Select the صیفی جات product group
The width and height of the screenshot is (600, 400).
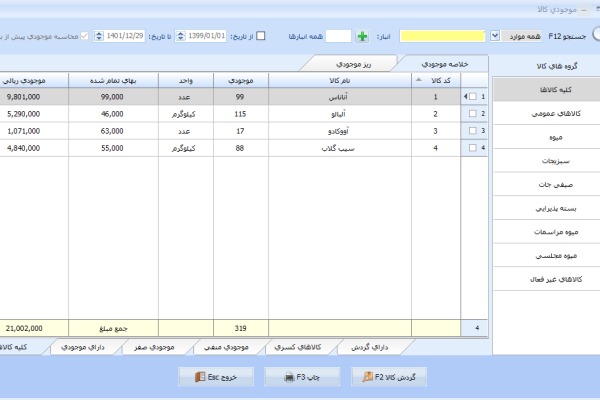point(547,184)
